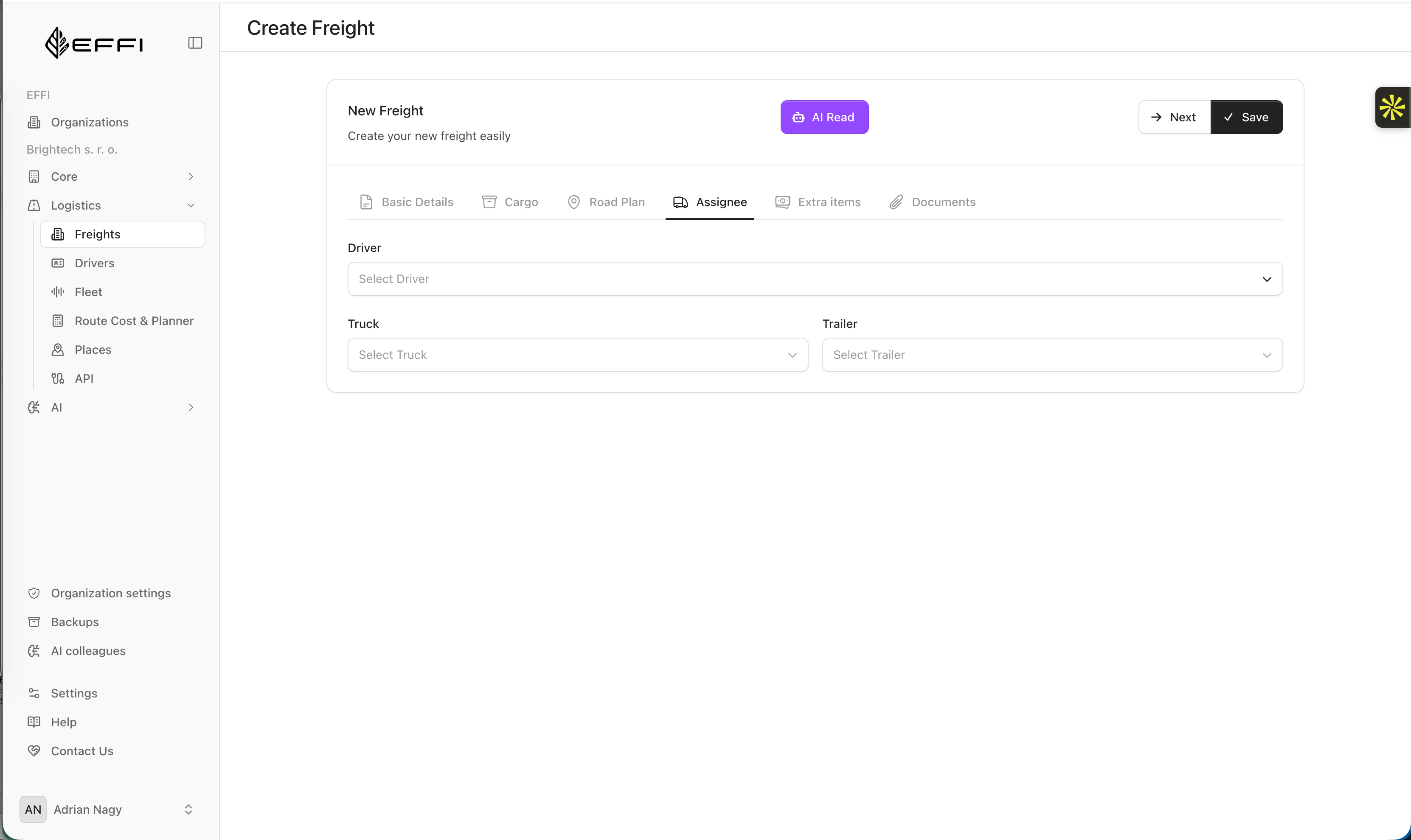Switch to the Documents tab
Image resolution: width=1411 pixels, height=840 pixels.
click(x=933, y=202)
